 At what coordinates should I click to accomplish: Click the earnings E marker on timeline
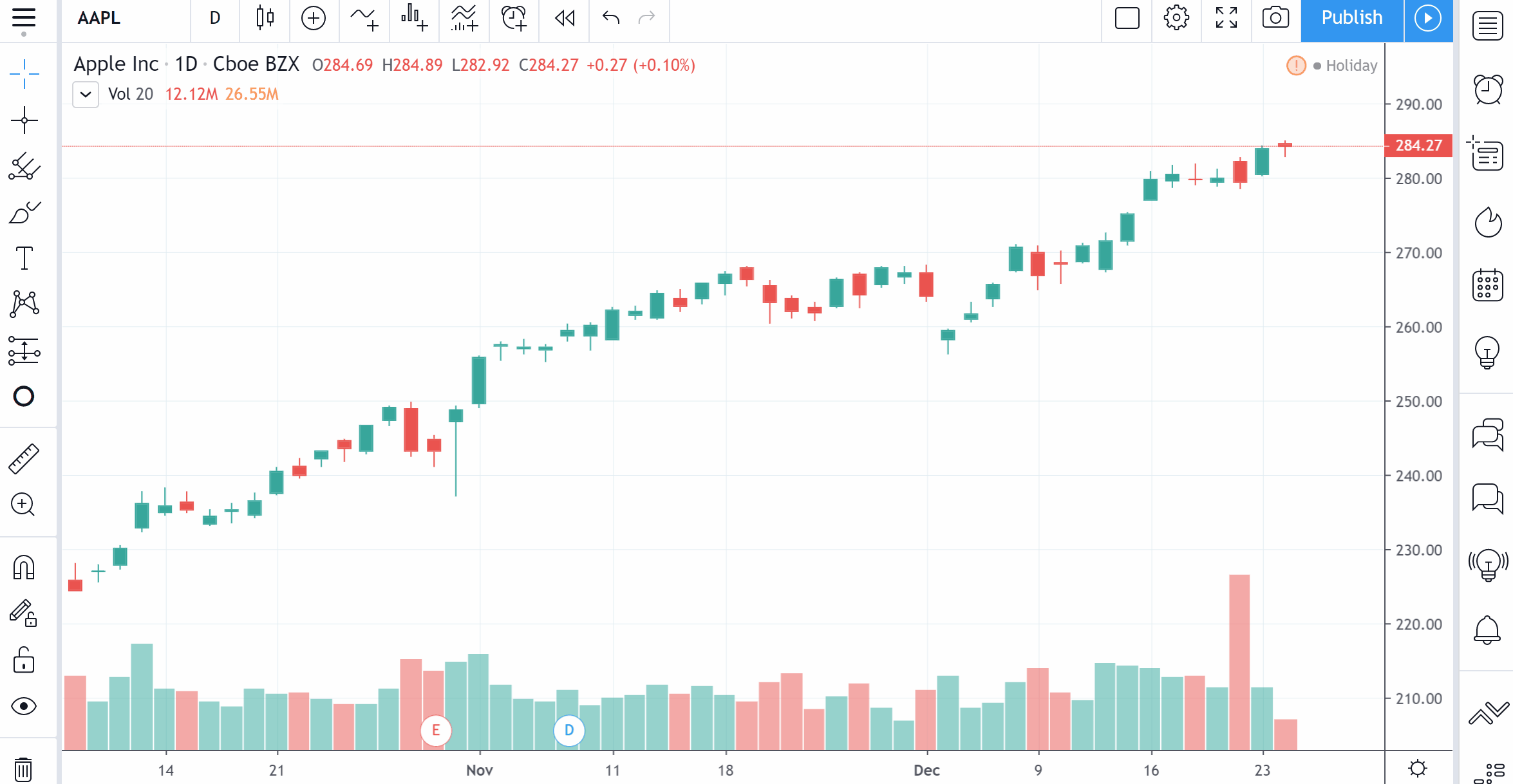pos(436,730)
